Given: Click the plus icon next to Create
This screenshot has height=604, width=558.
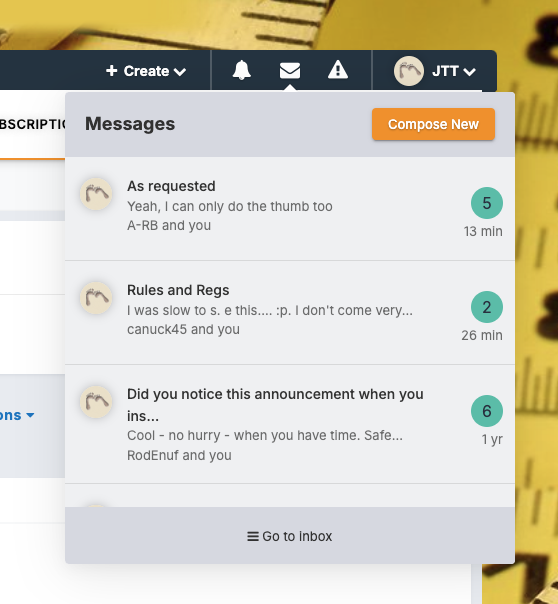Looking at the screenshot, I should [112, 70].
